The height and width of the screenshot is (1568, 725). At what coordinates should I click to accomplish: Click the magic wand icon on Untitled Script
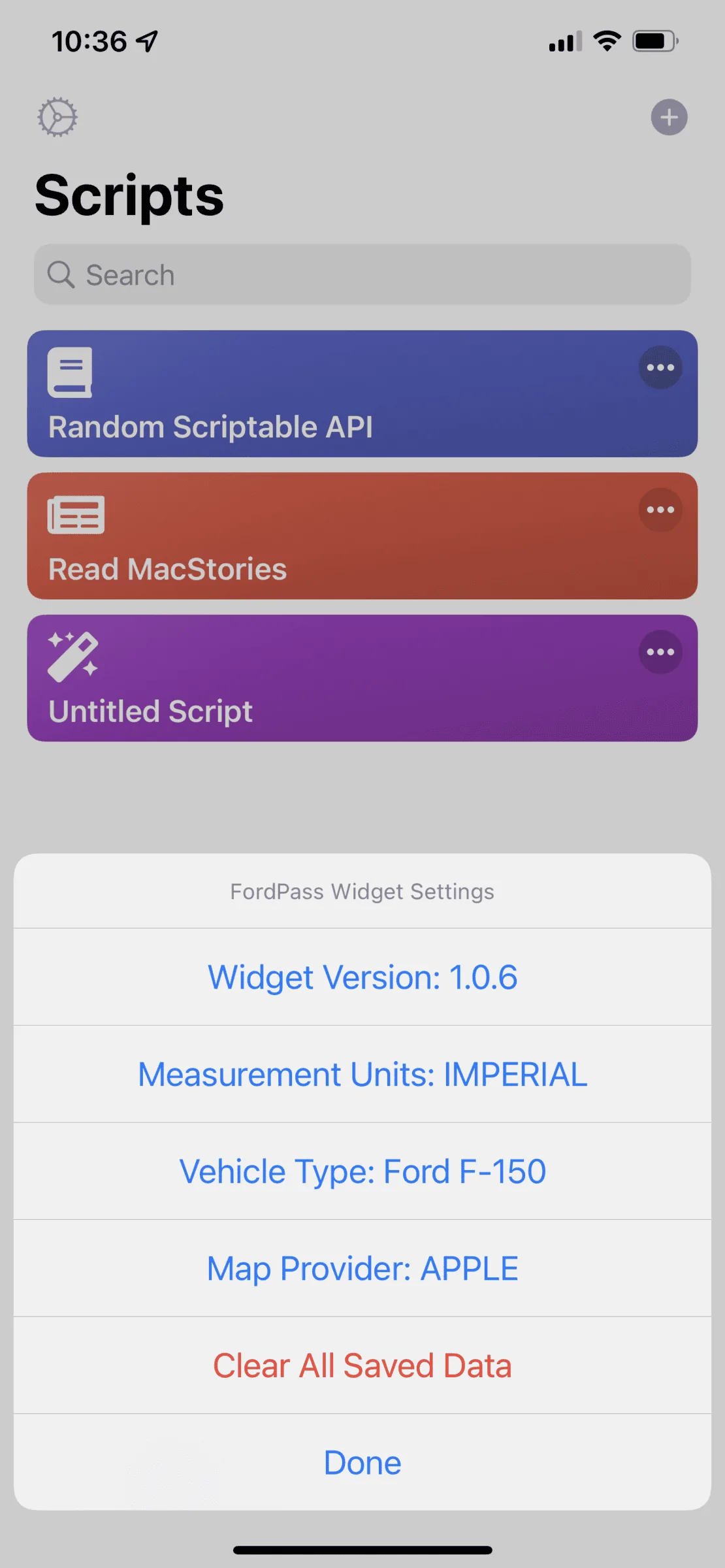pyautogui.click(x=73, y=655)
